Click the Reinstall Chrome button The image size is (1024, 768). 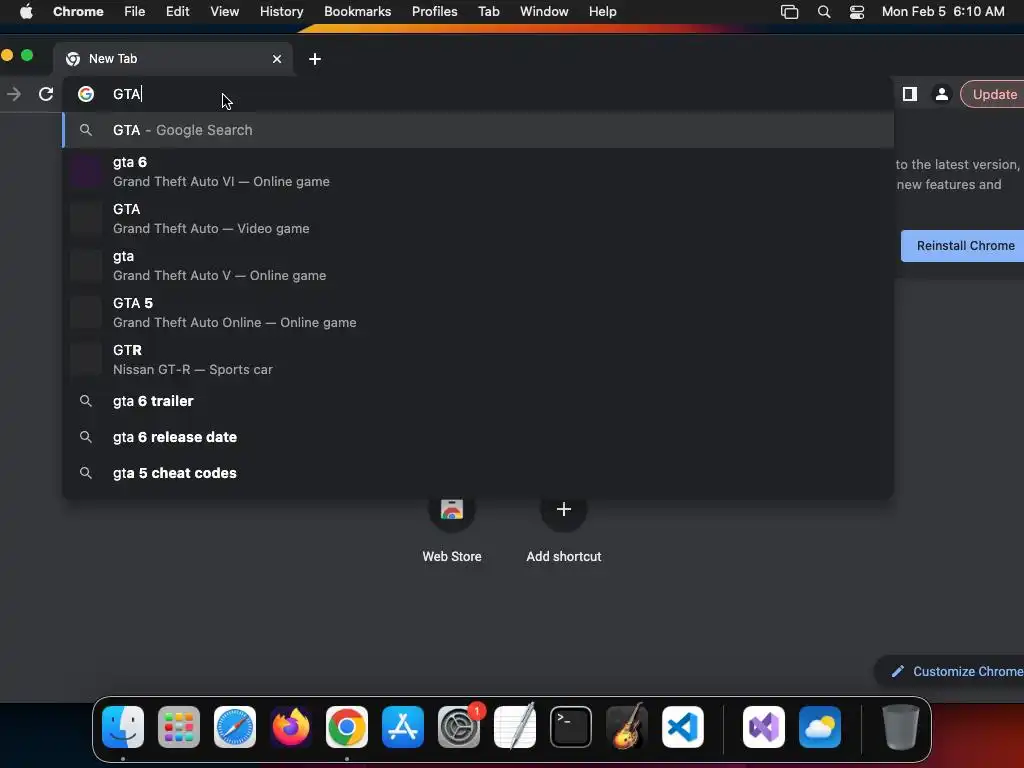965,246
